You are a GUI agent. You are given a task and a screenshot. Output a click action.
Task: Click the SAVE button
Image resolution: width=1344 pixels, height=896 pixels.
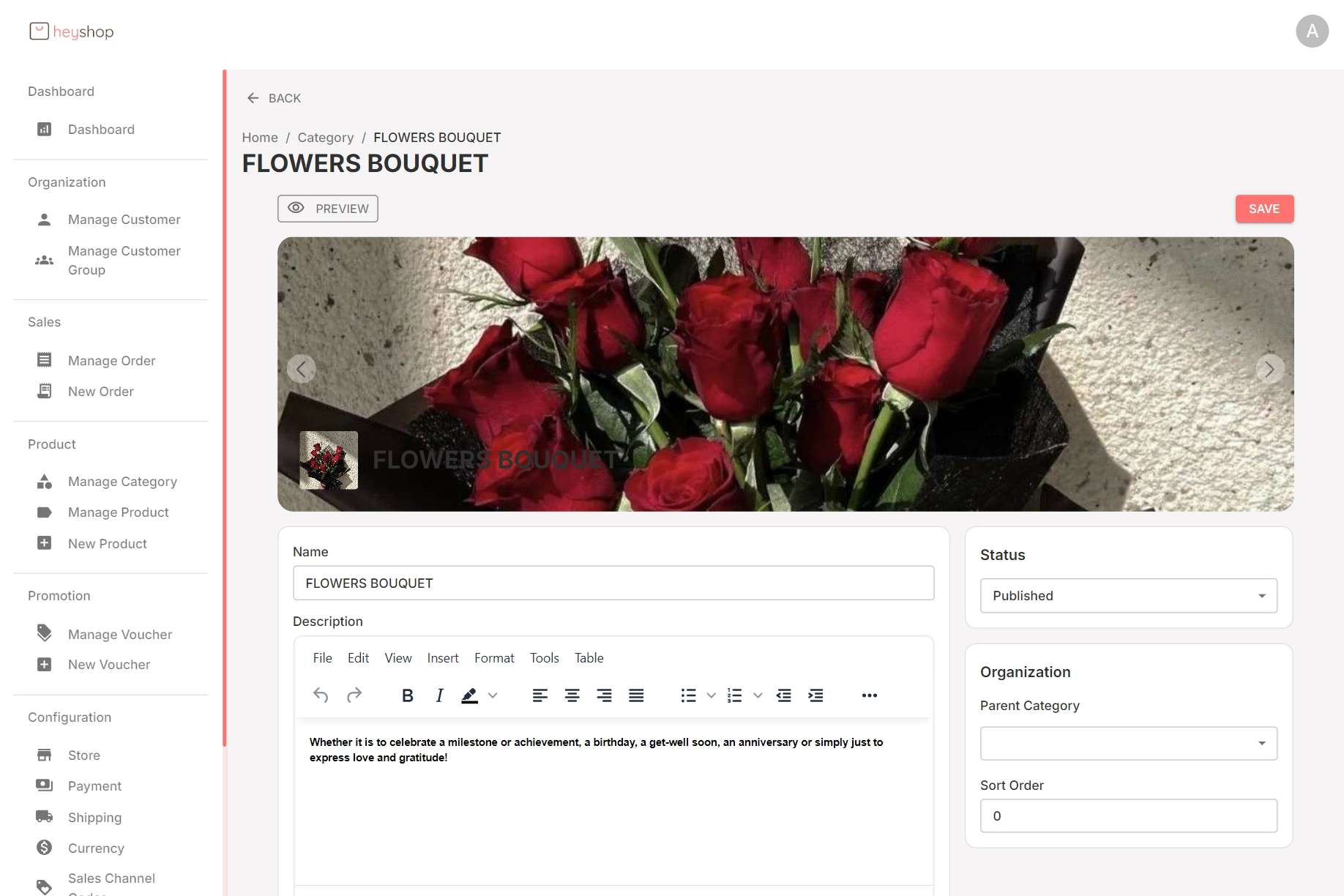pyautogui.click(x=1264, y=209)
